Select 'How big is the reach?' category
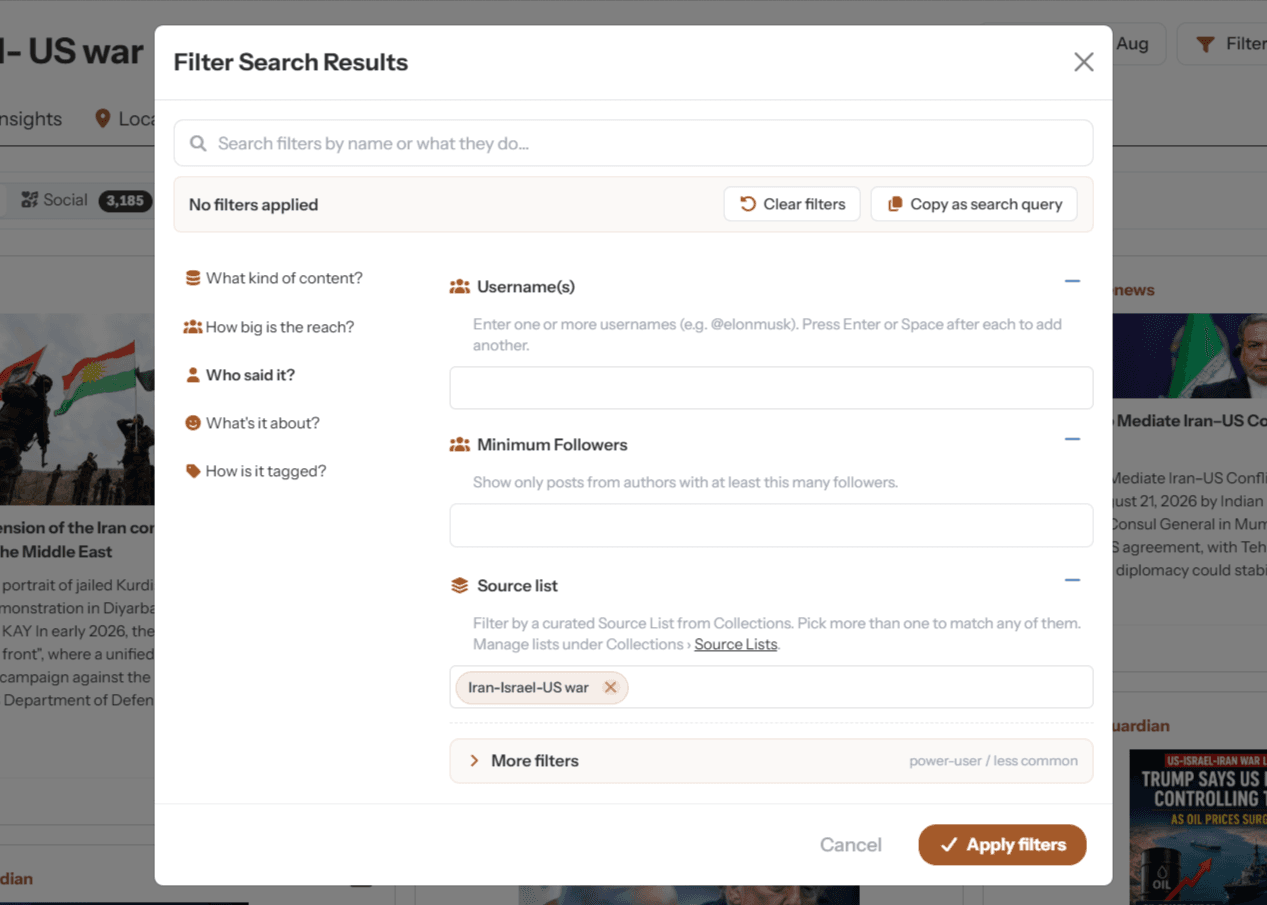 (269, 327)
